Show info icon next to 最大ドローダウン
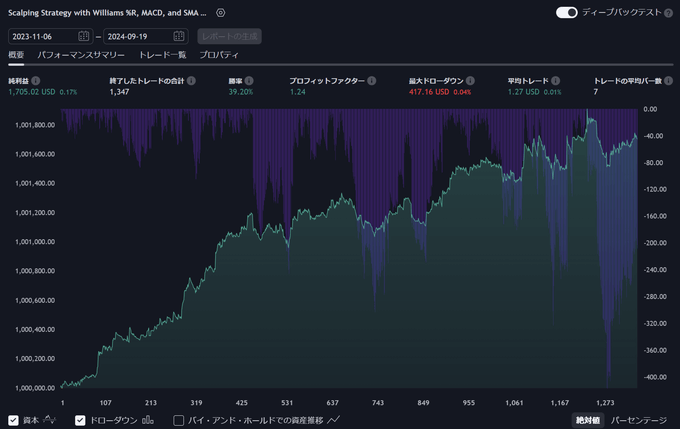 (x=470, y=81)
